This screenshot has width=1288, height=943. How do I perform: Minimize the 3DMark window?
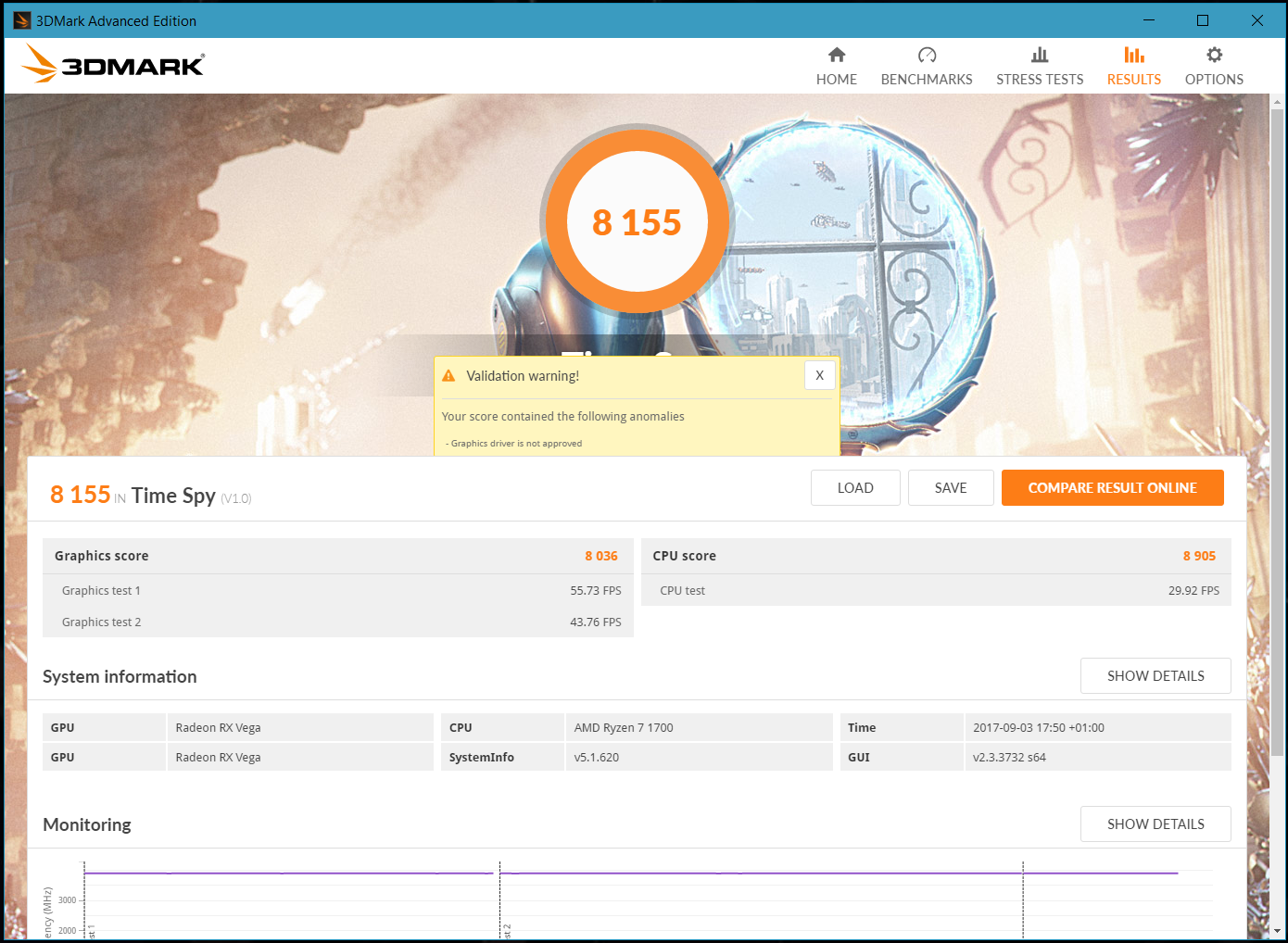[1149, 20]
